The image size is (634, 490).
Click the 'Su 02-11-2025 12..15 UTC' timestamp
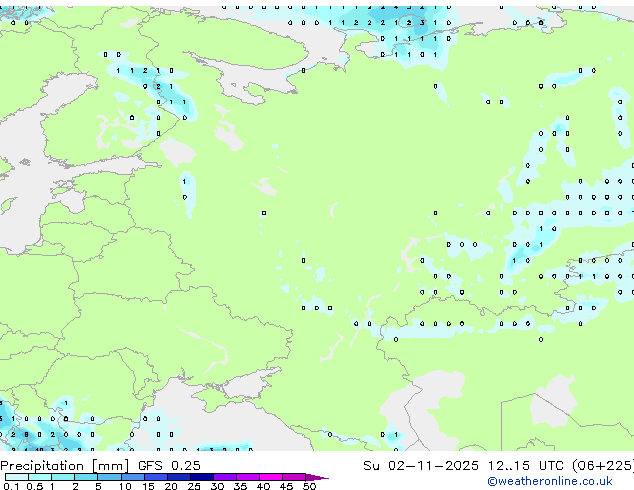click(x=463, y=466)
